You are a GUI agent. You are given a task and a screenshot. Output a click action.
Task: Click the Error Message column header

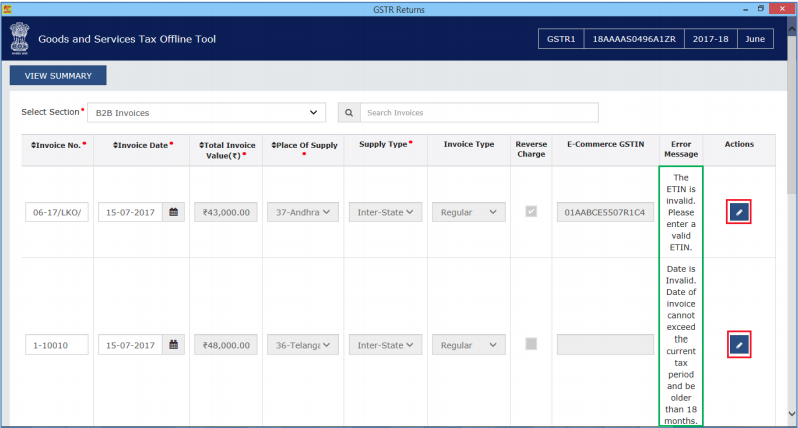pyautogui.click(x=681, y=149)
